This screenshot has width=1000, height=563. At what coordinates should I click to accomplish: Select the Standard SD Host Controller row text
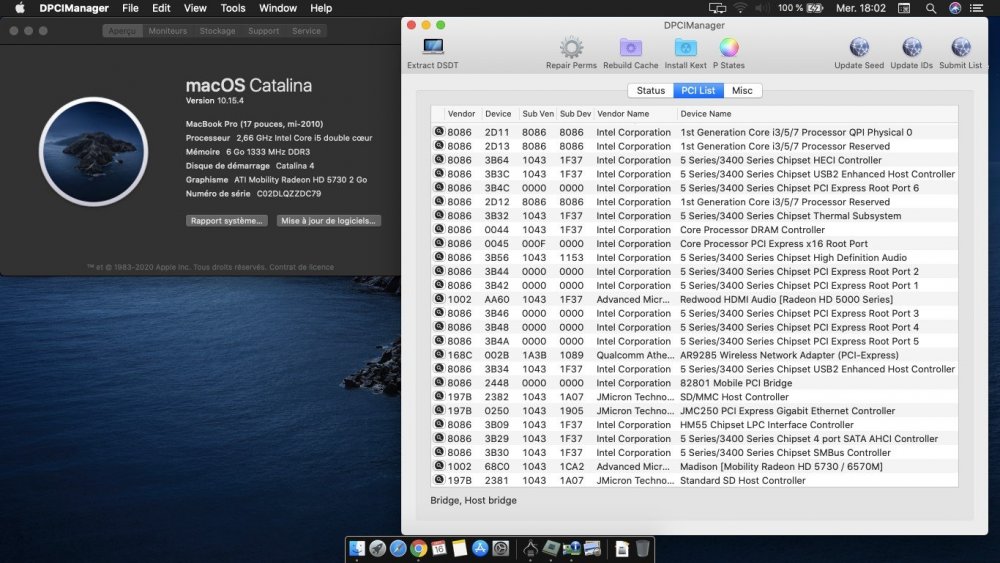point(742,480)
